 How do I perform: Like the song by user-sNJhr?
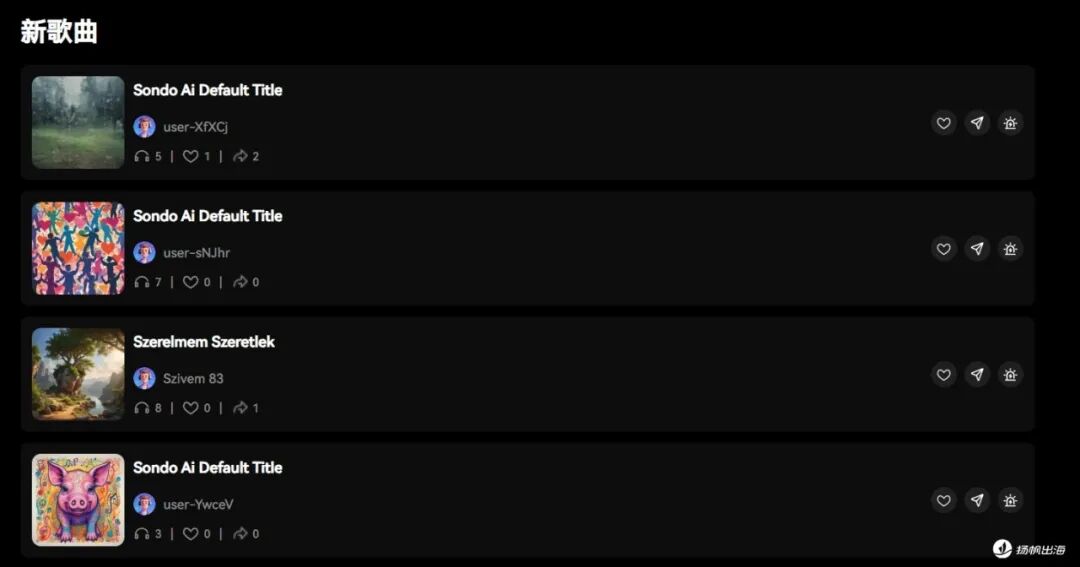944,249
